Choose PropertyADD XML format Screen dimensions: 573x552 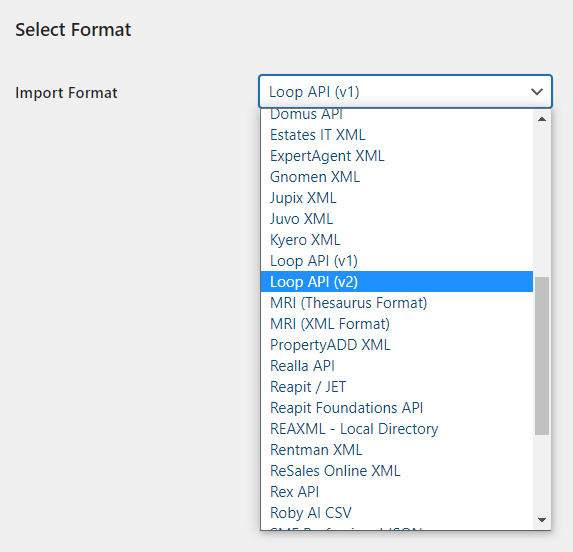point(397,345)
